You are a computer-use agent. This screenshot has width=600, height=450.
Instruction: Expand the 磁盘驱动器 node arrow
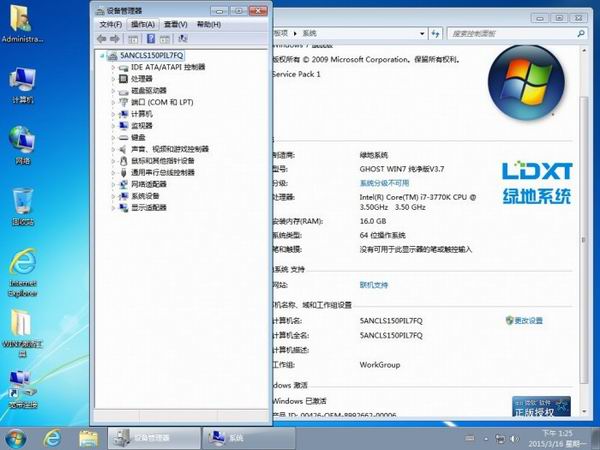(x=113, y=91)
